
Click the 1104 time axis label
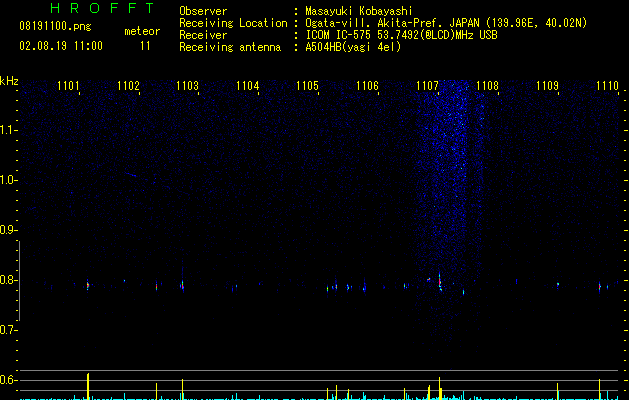(248, 86)
